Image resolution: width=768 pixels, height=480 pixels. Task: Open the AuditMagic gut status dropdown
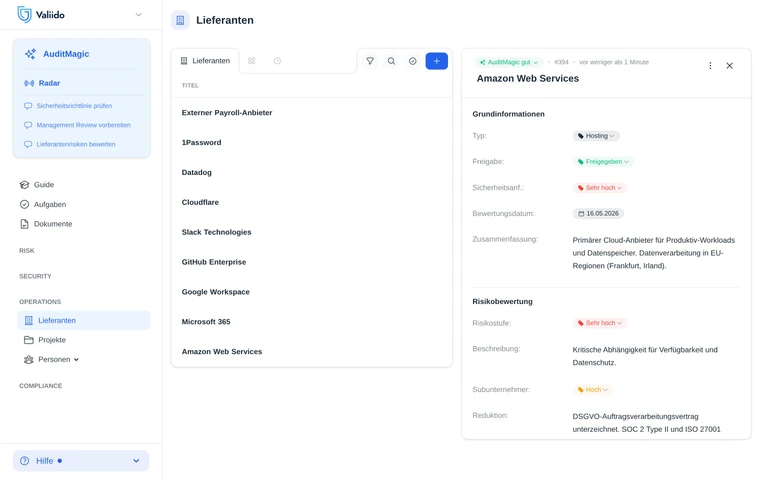508,62
